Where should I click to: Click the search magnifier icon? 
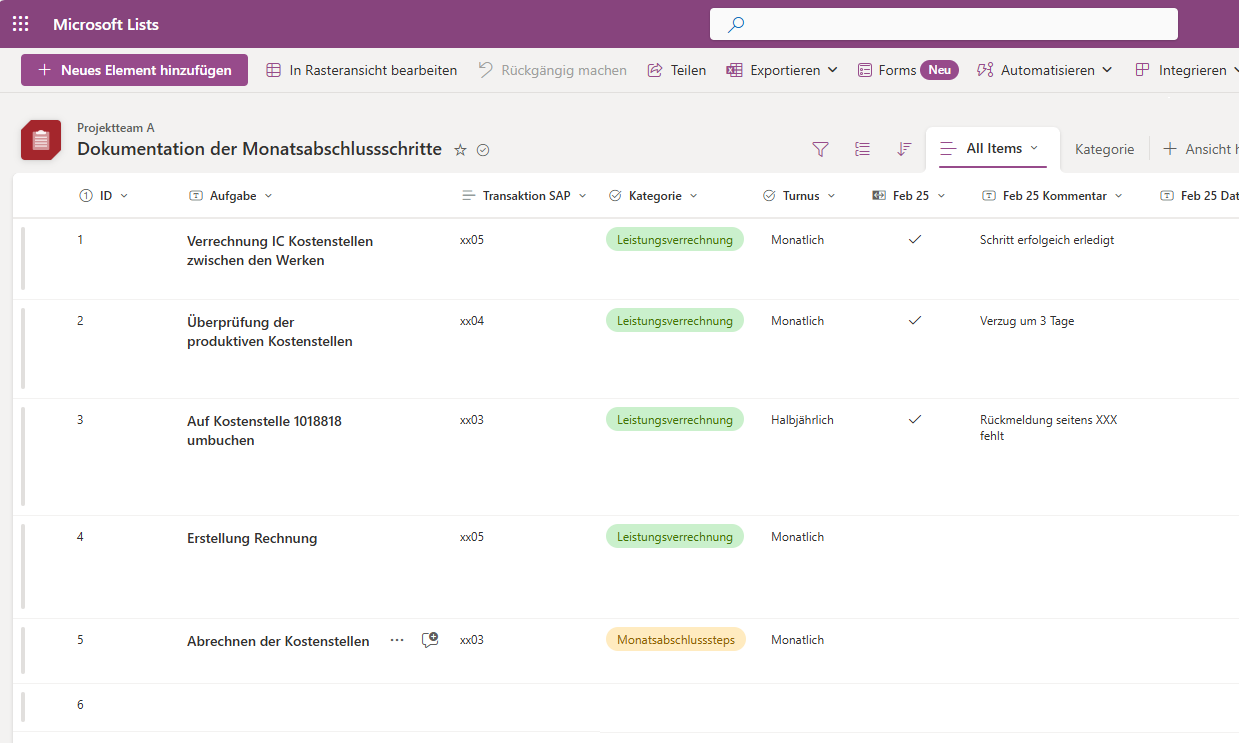click(736, 25)
